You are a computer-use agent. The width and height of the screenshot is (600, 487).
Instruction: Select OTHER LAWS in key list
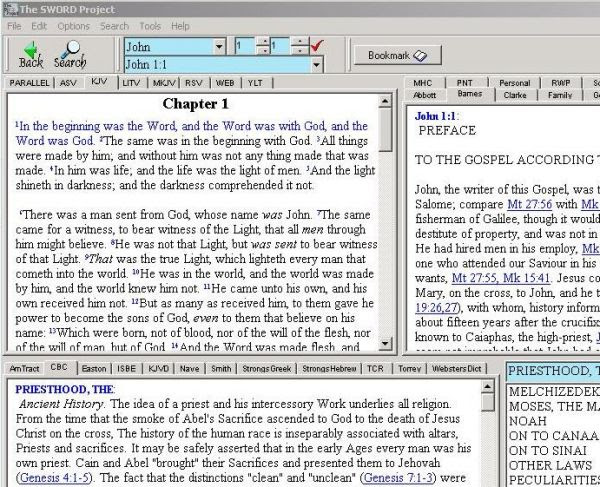tap(550, 466)
